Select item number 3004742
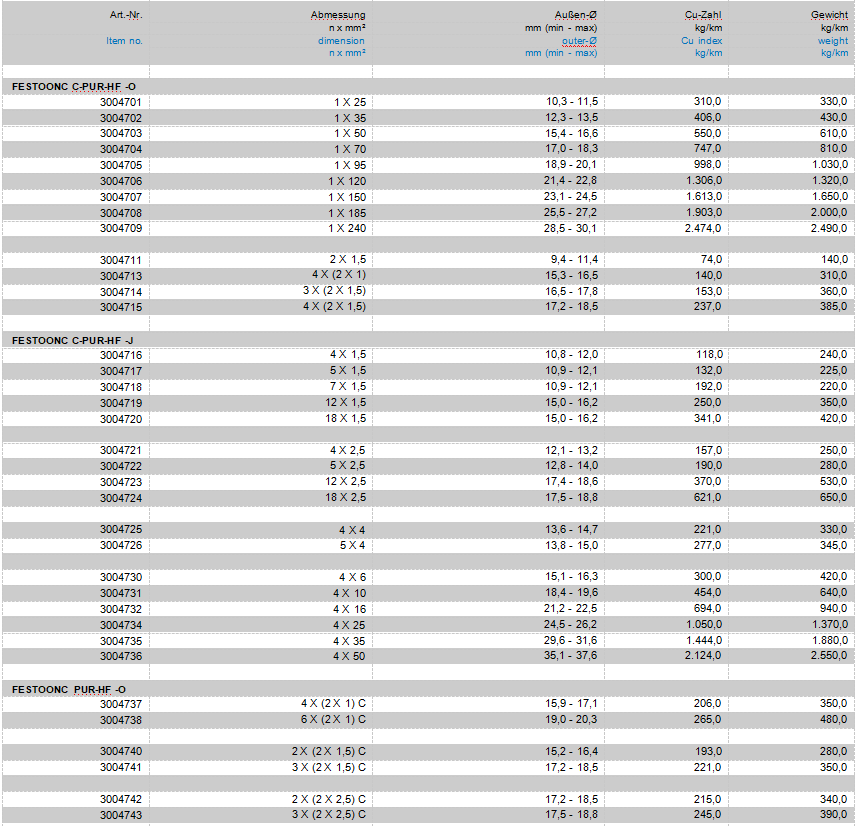Screen dimensions: 857x826 [x=121, y=799]
